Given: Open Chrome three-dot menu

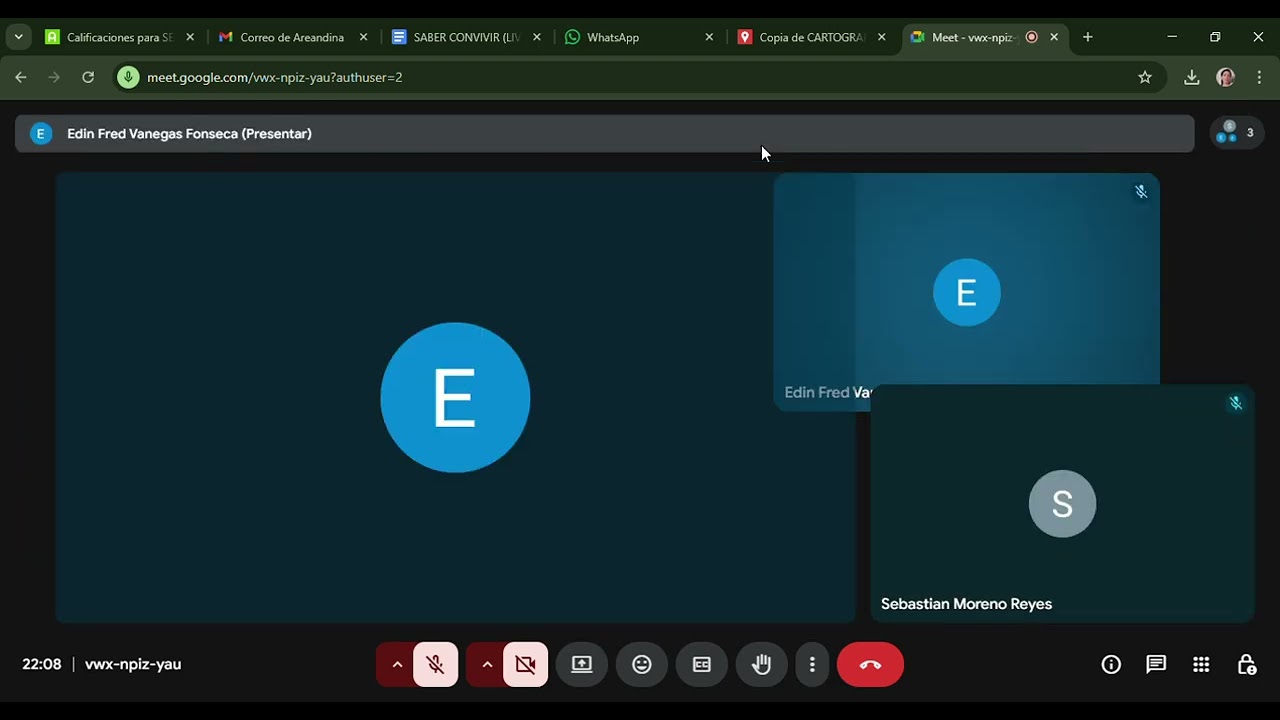Looking at the screenshot, I should (1259, 77).
